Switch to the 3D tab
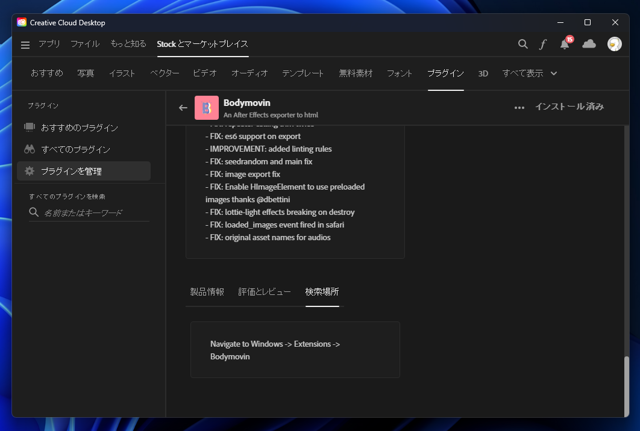 click(483, 74)
